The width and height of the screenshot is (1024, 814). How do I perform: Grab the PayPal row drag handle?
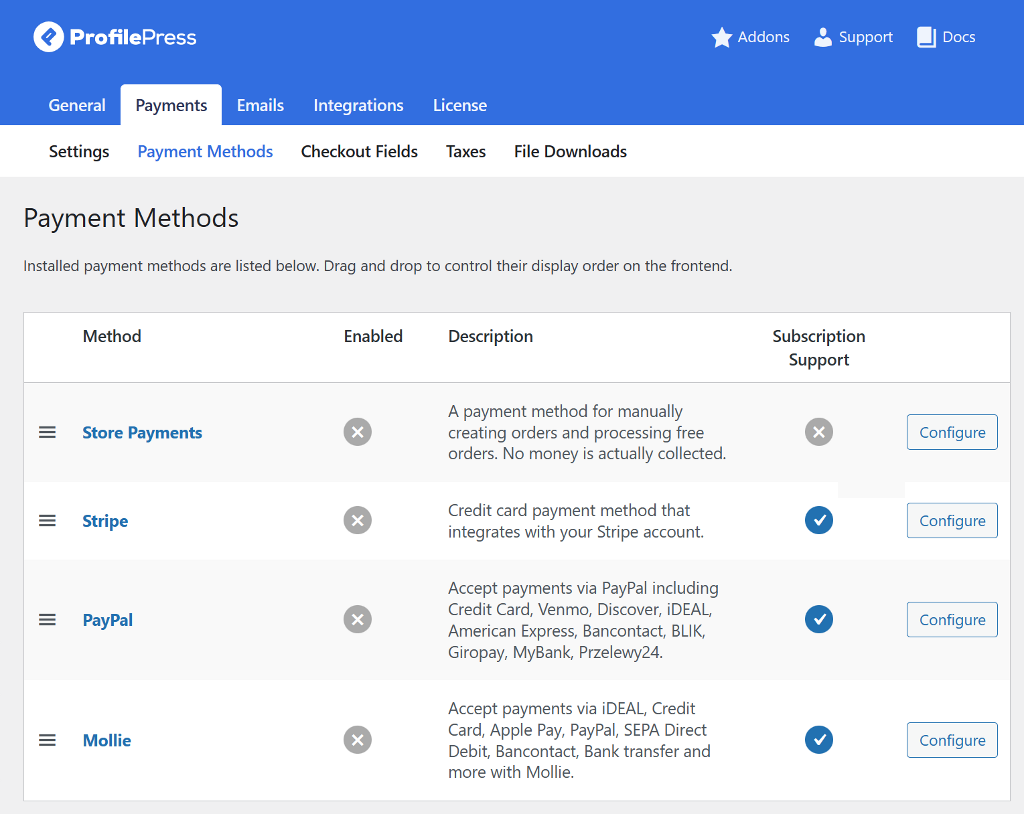[47, 619]
